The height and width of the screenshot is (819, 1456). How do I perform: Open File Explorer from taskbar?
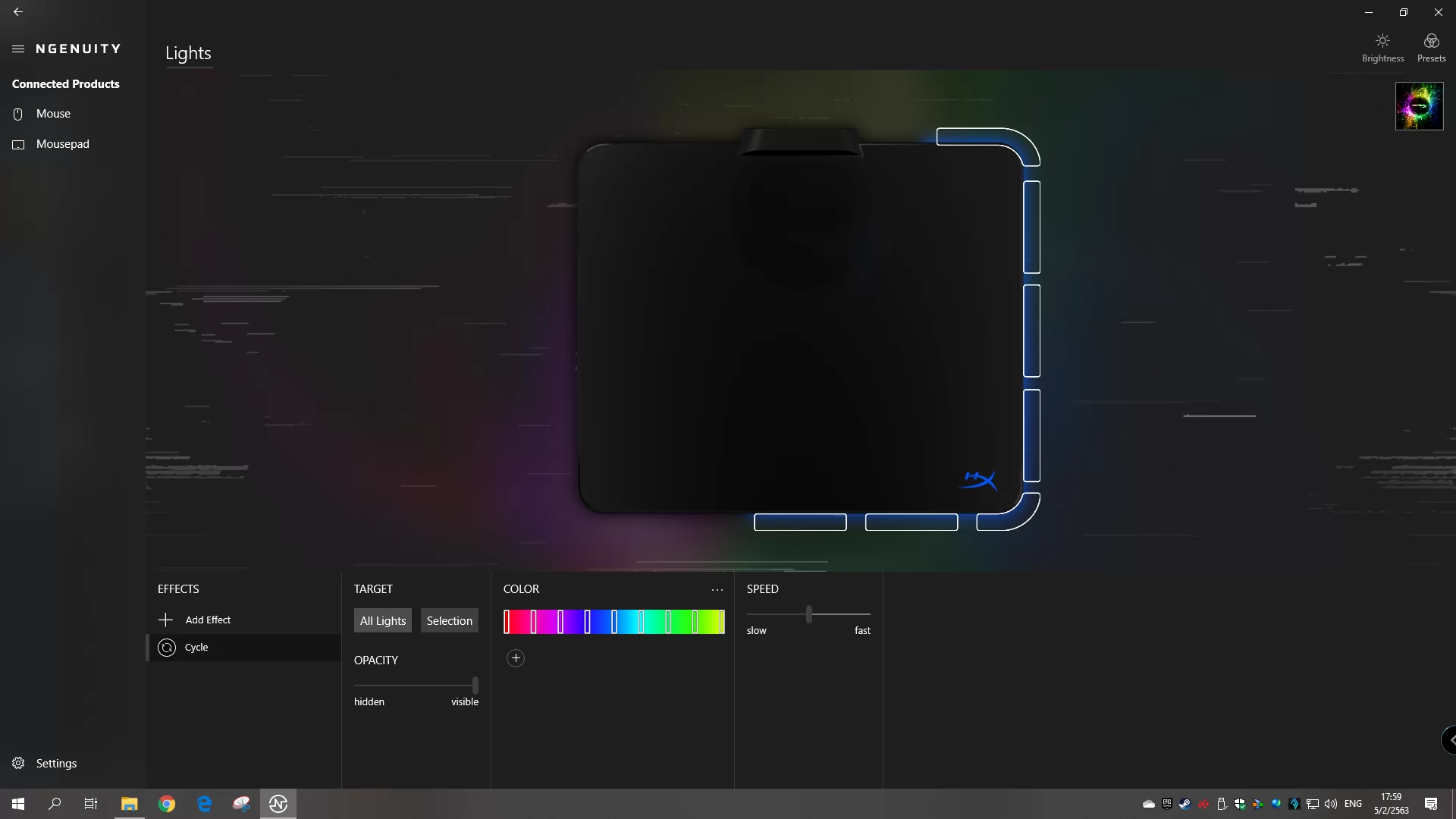[129, 804]
